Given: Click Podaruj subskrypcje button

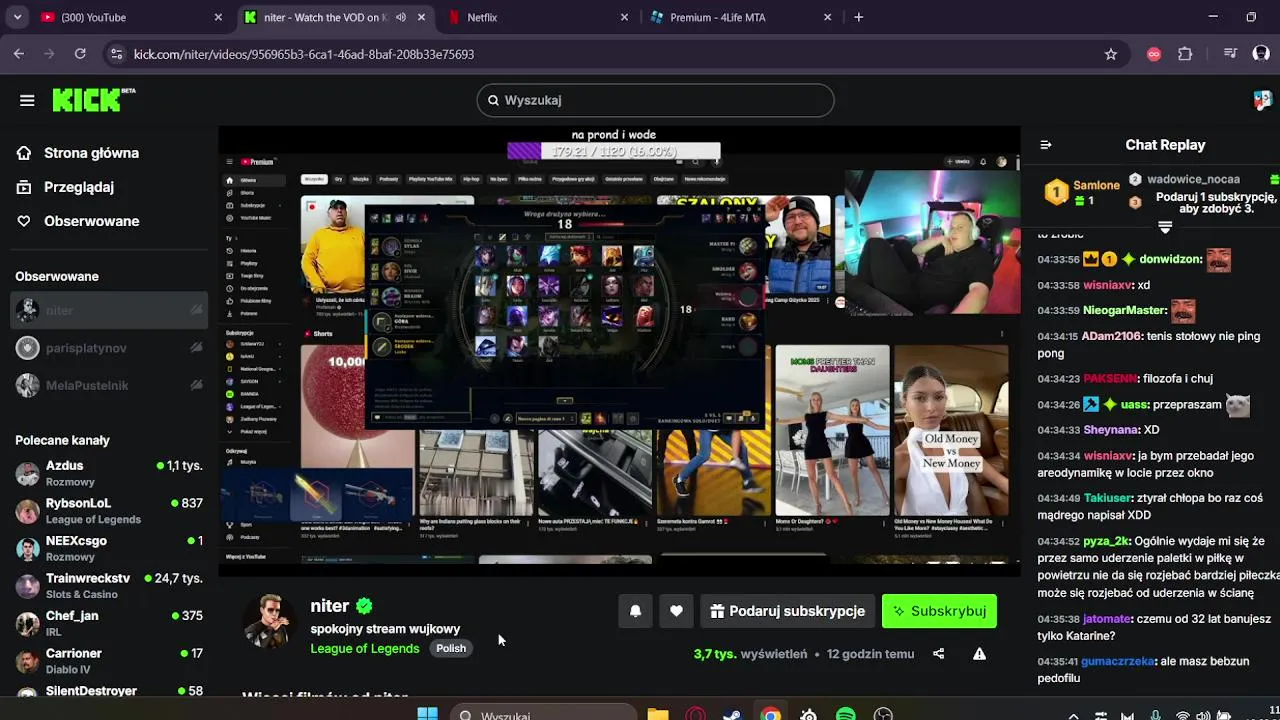Looking at the screenshot, I should click(x=788, y=611).
